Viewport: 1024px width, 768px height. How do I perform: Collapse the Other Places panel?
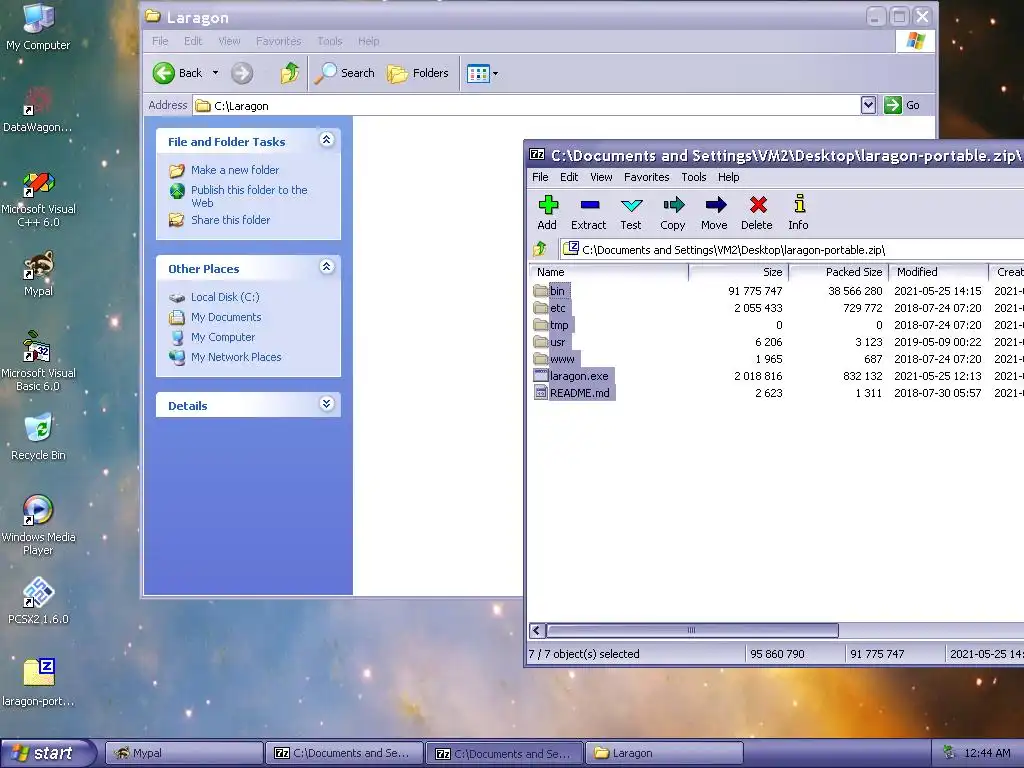pos(327,266)
